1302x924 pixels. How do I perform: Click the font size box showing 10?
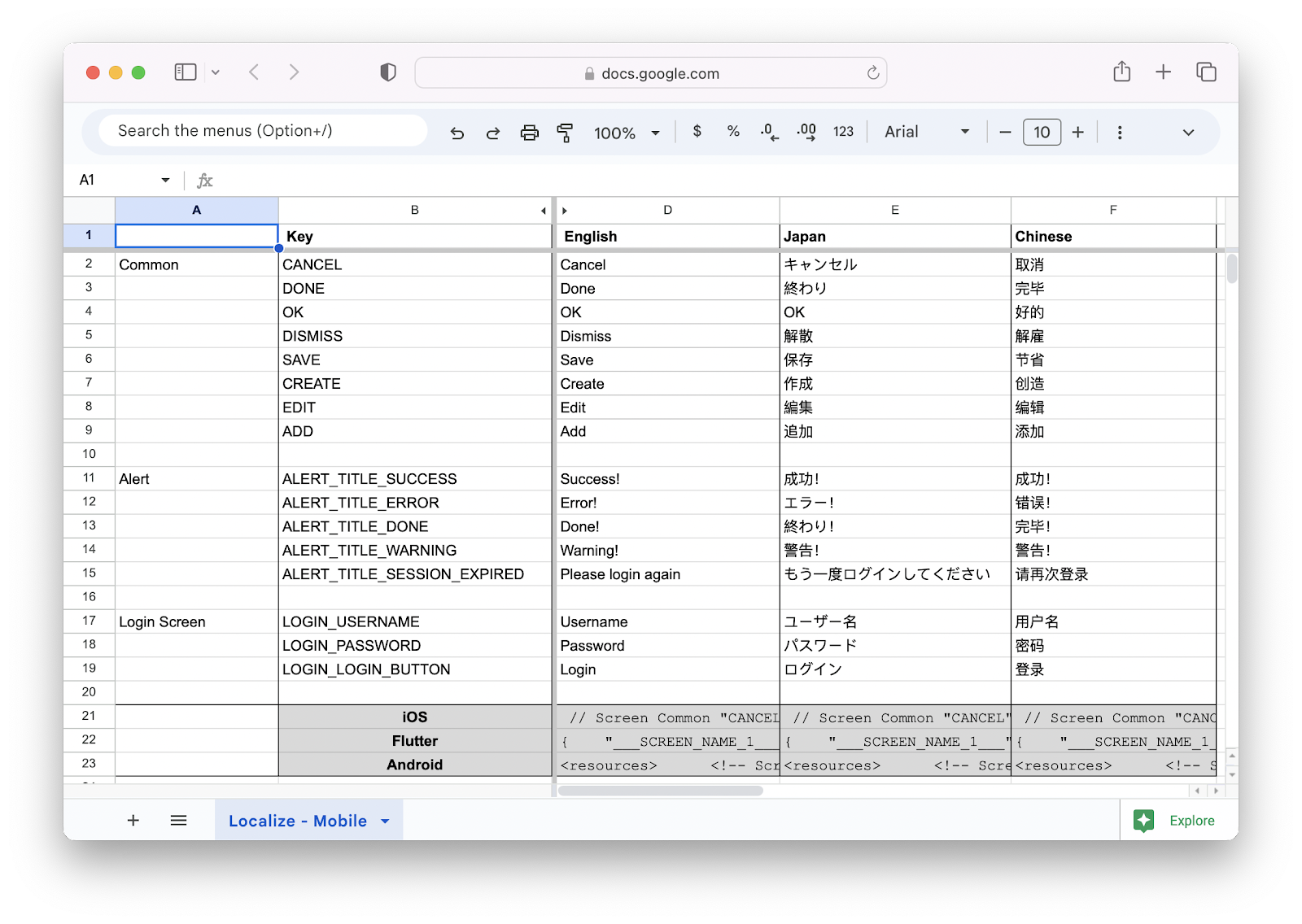[1042, 132]
